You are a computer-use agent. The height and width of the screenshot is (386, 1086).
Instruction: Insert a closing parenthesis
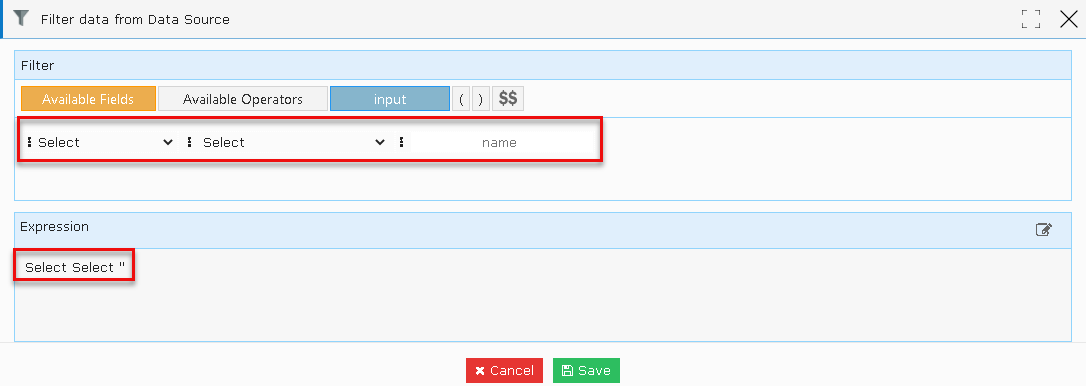(481, 98)
